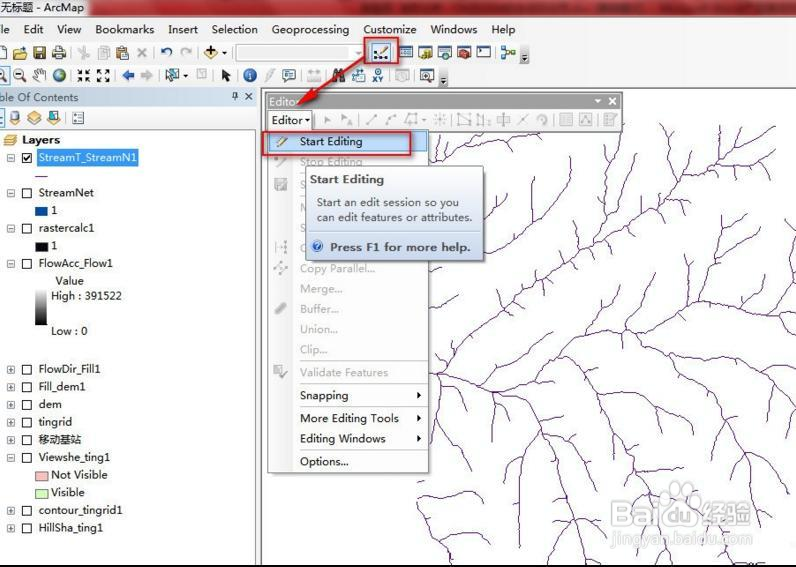Viewport: 796px width, 567px height.
Task: Check the HillSha_ting1 layer checkbox
Action: [27, 528]
